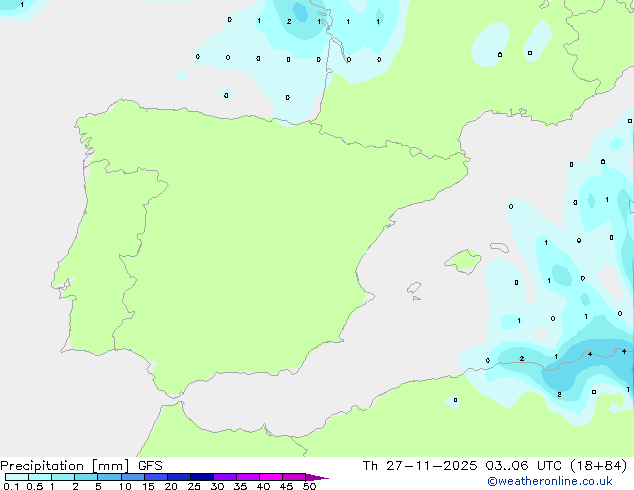Click the 0.5–1 mm legend color swatch
The height and width of the screenshot is (490, 634).
click(40, 477)
